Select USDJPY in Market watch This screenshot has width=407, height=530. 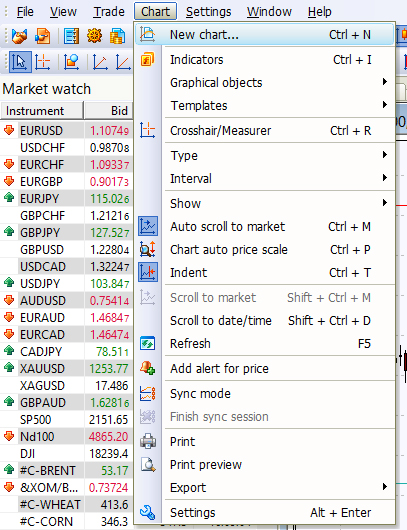pos(40,284)
